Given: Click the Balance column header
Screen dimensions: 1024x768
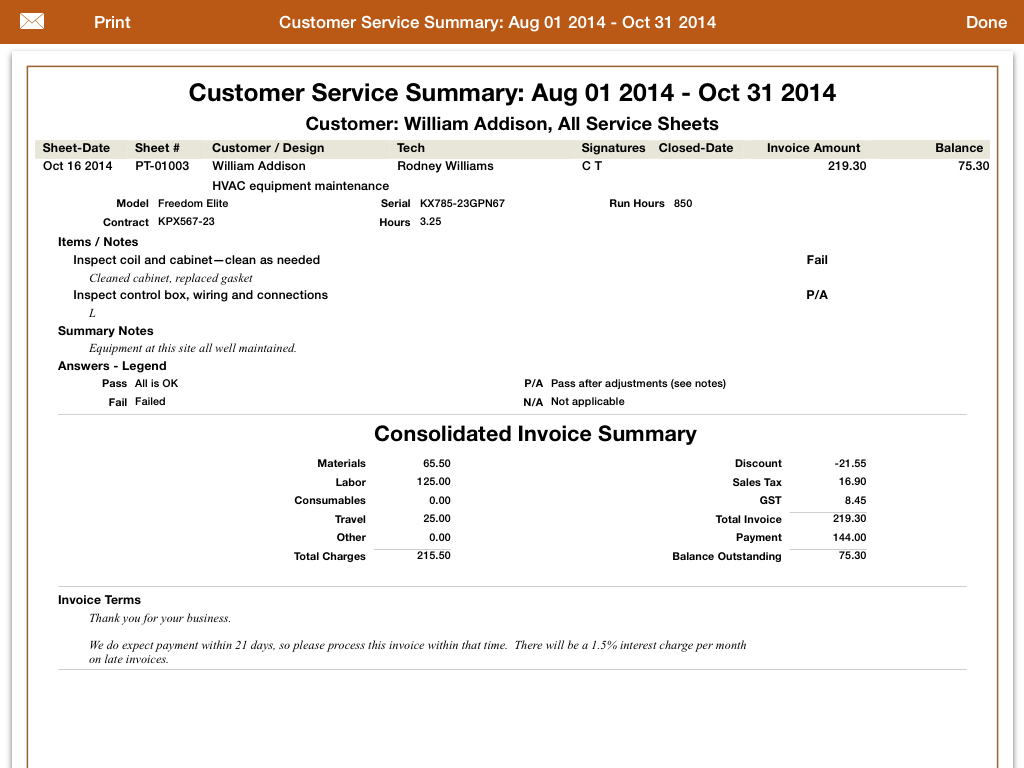Looking at the screenshot, I should pyautogui.click(x=959, y=148).
